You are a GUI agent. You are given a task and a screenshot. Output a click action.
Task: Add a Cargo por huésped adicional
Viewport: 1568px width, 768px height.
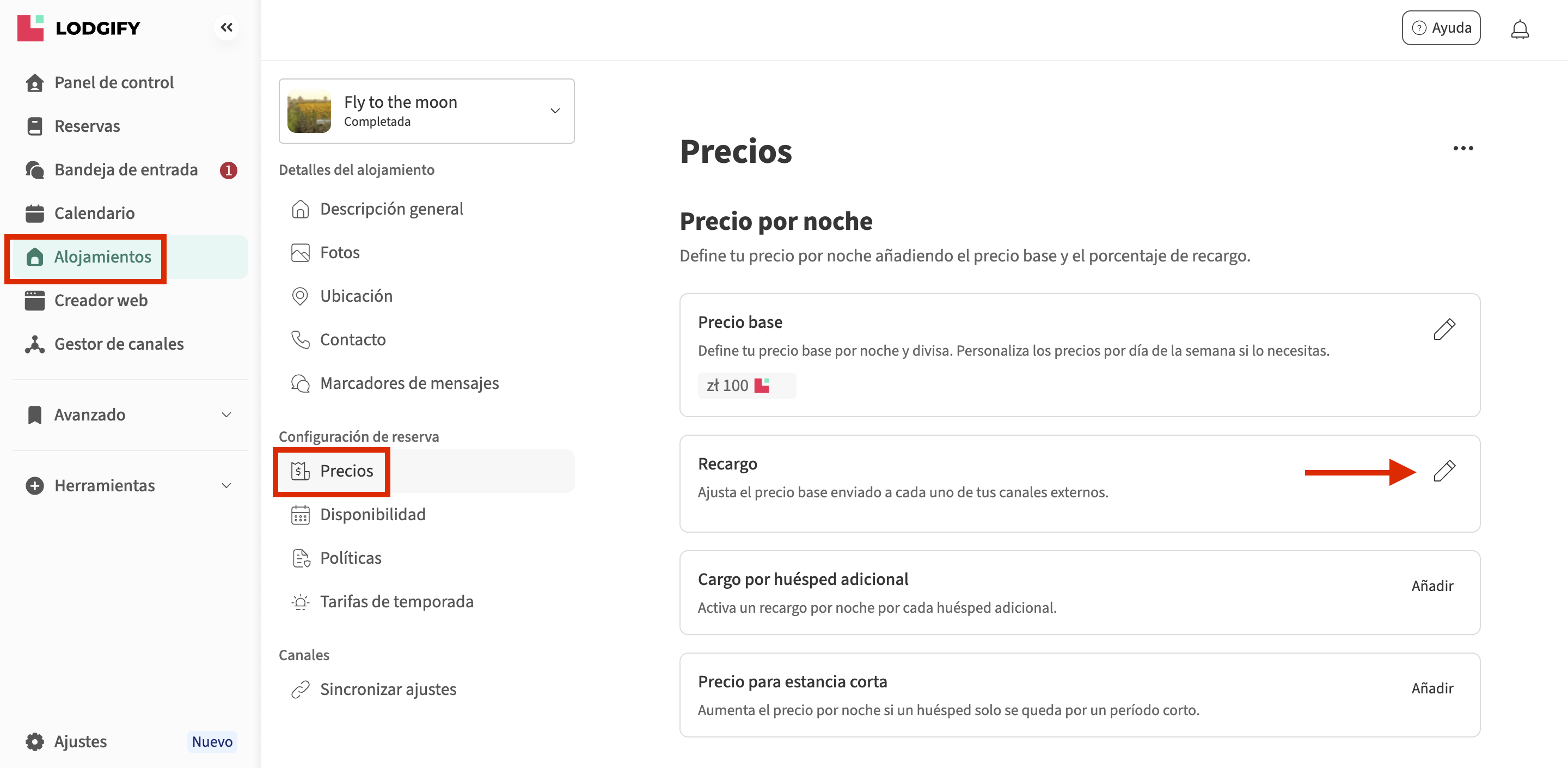coord(1432,586)
